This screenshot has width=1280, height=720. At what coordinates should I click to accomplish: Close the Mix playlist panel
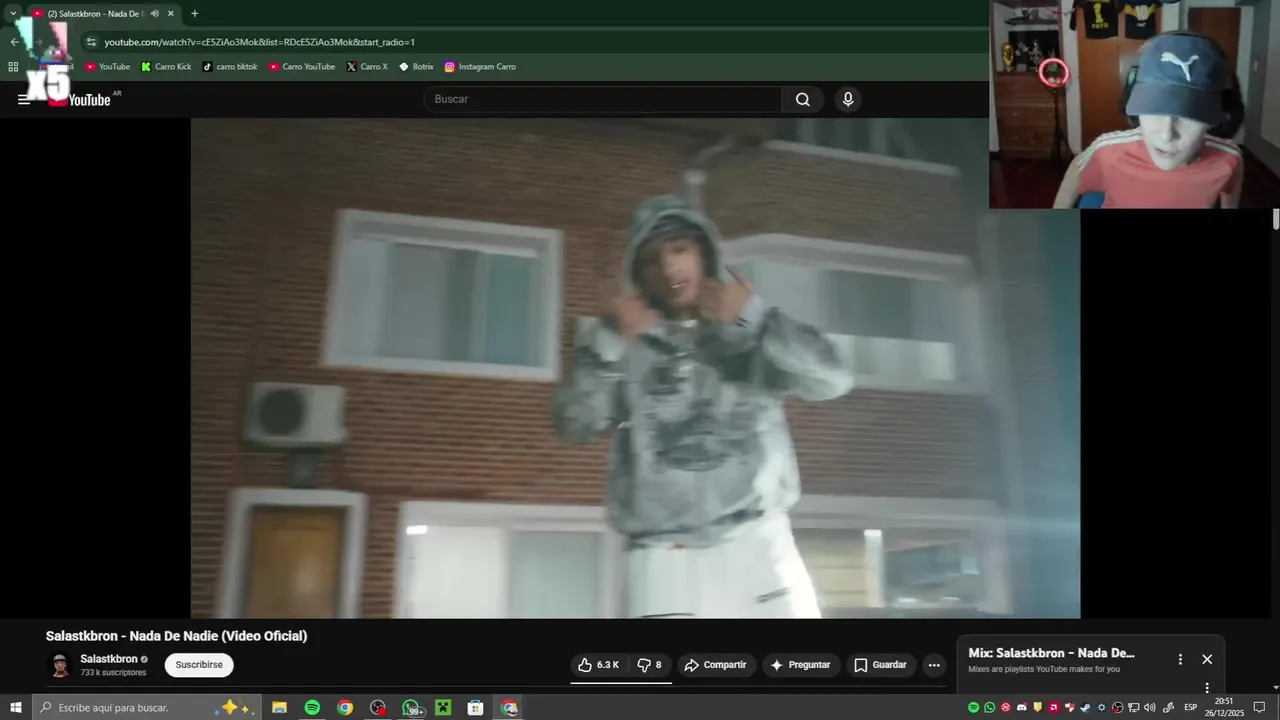point(1207,659)
